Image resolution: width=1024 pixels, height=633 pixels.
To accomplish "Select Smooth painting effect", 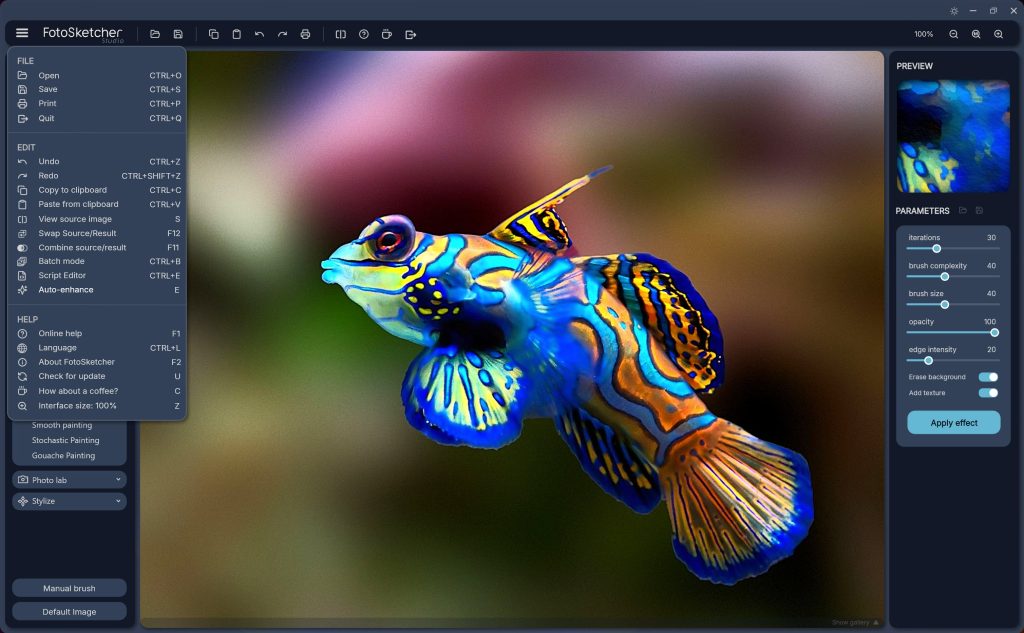I will (x=62, y=425).
